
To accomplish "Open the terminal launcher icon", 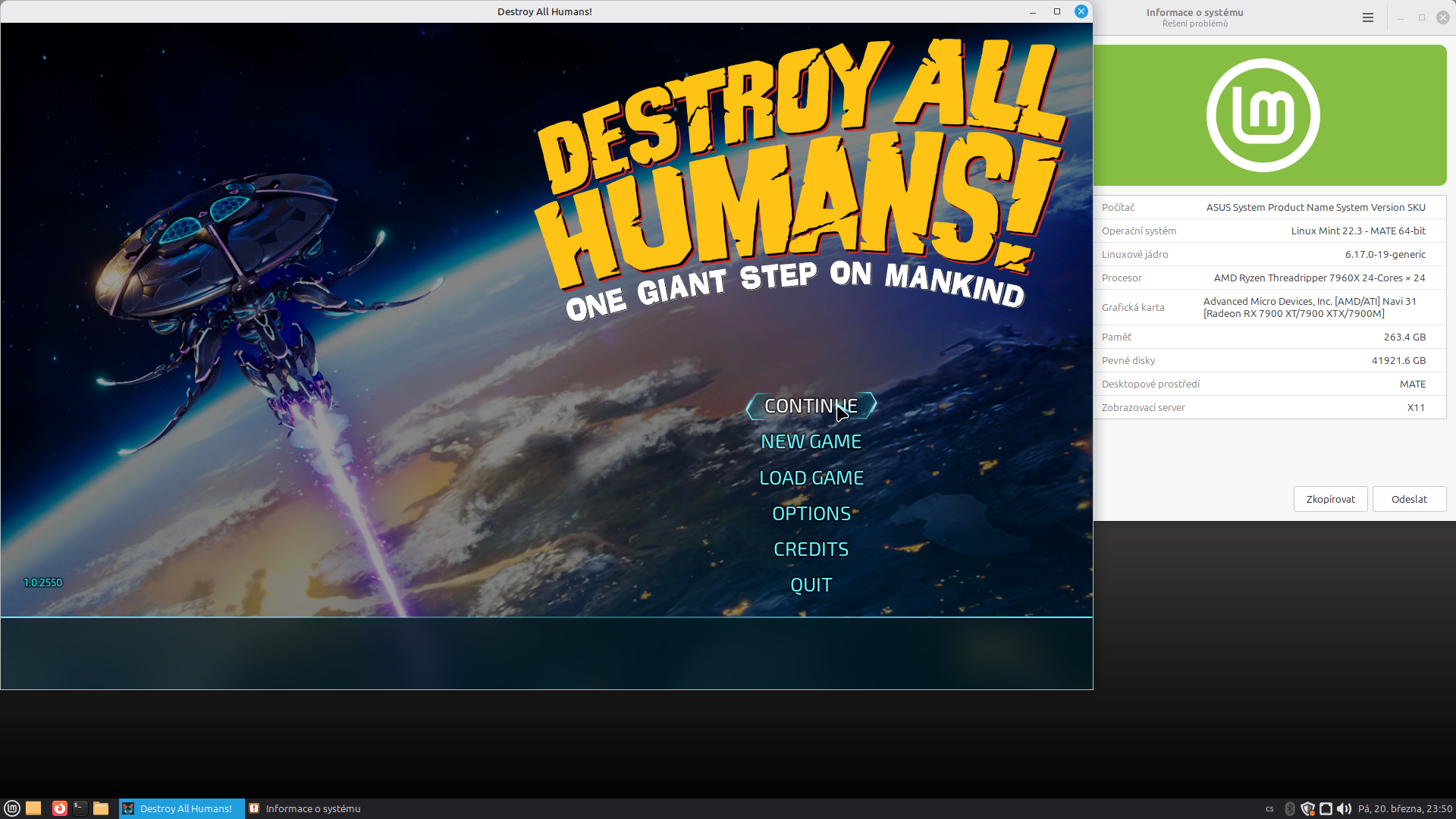I will coord(80,808).
